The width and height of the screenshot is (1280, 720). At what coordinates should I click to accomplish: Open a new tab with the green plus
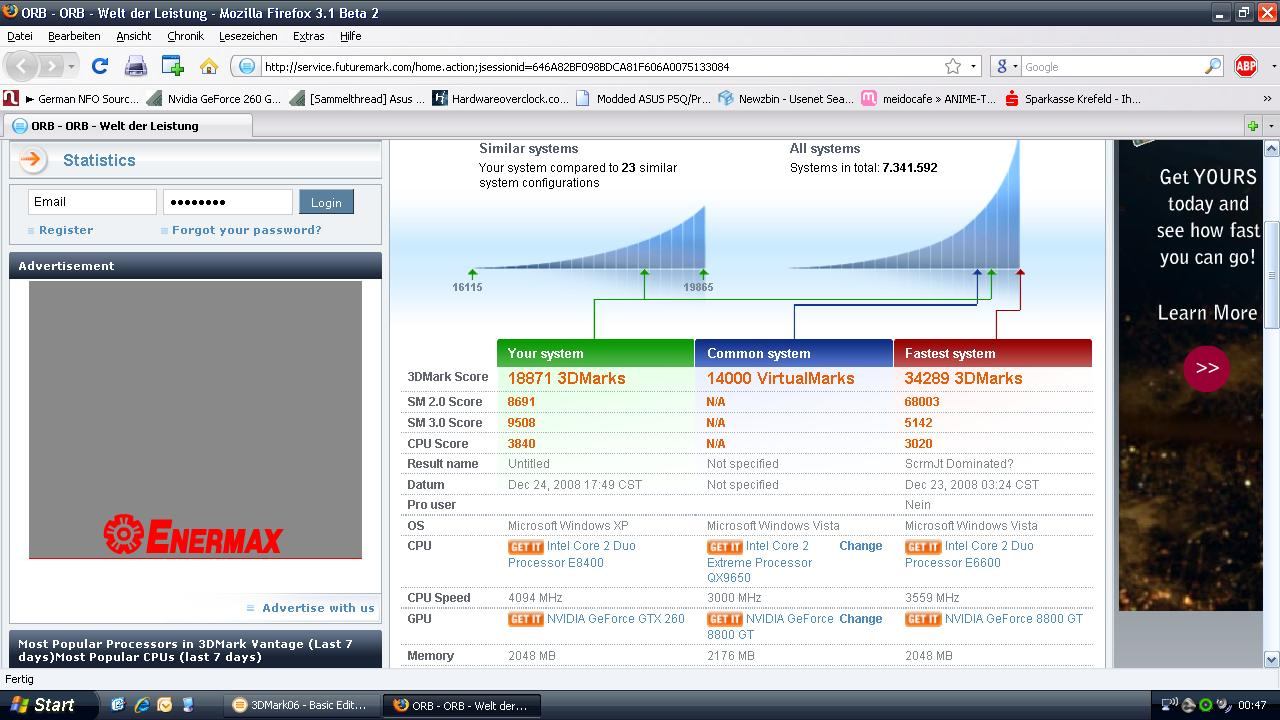[x=1252, y=126]
